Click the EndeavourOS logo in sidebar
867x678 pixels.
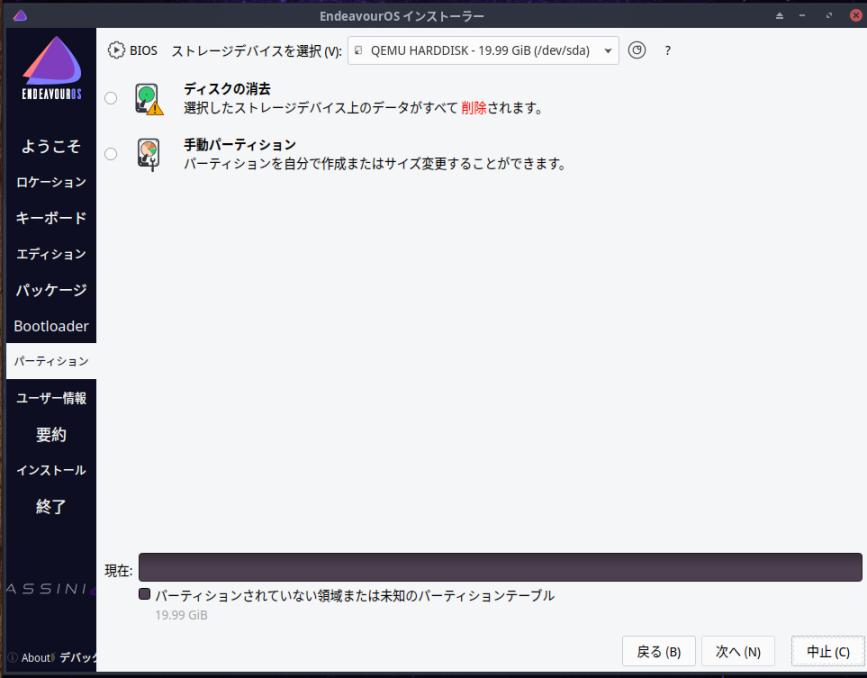(x=52, y=68)
